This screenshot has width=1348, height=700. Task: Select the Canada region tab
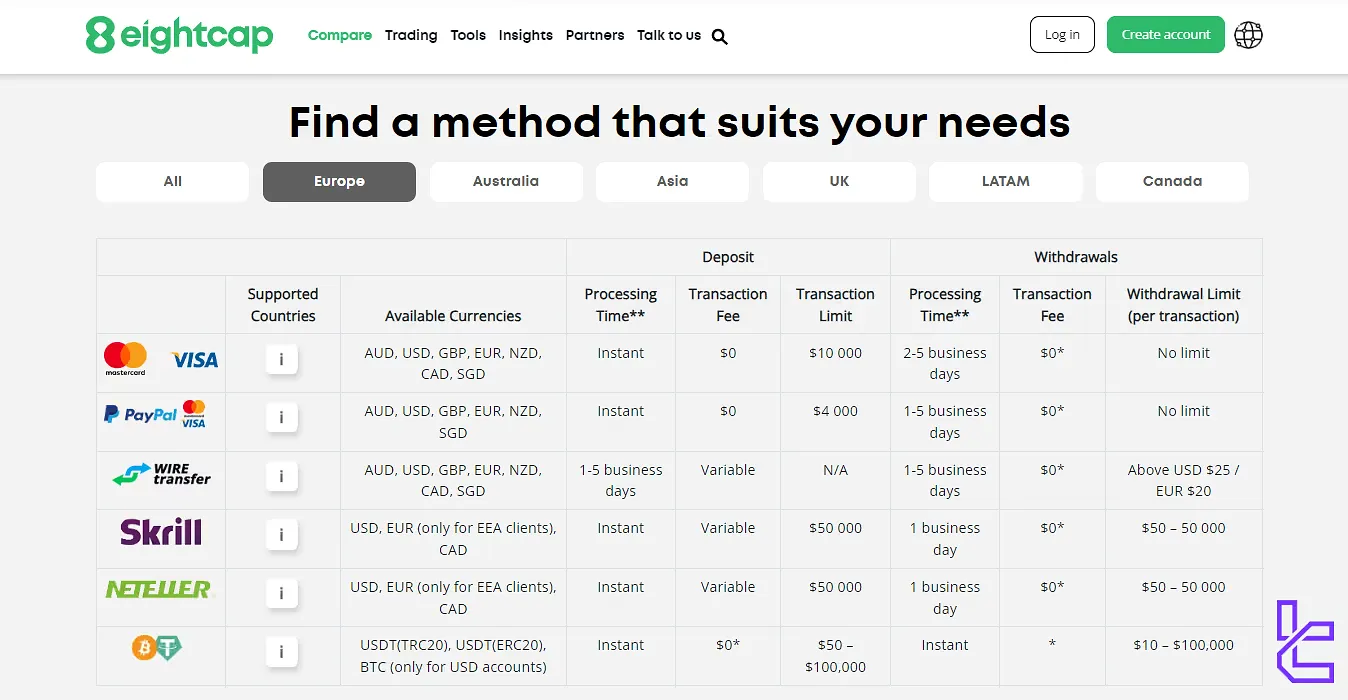[x=1172, y=182]
